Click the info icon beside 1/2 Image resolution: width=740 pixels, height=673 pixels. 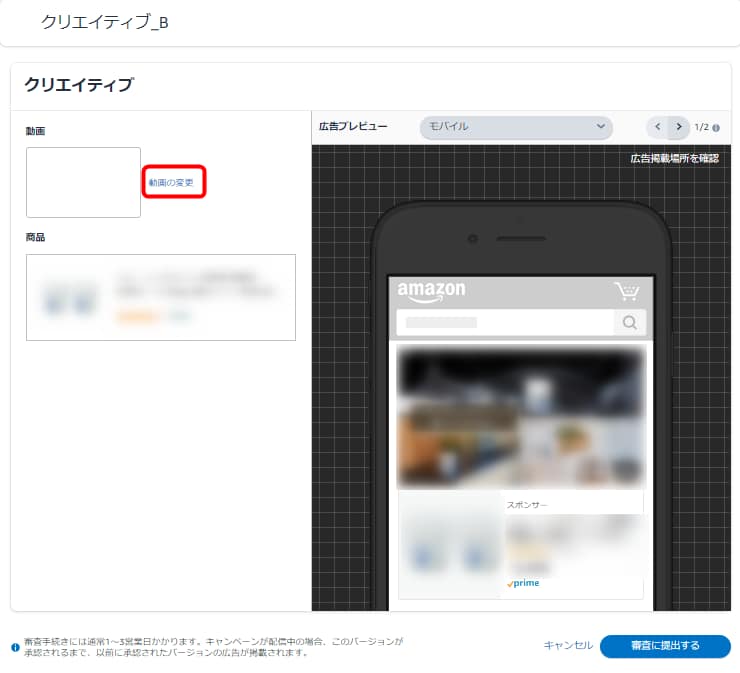716,128
